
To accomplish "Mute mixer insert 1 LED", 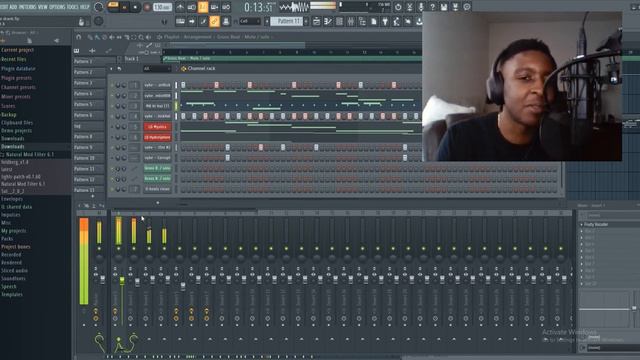I will pos(118,249).
